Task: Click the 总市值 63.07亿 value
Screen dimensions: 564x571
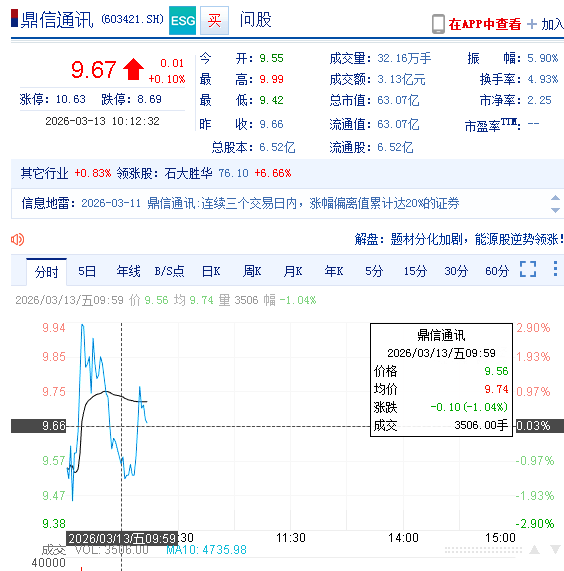Action: point(398,100)
